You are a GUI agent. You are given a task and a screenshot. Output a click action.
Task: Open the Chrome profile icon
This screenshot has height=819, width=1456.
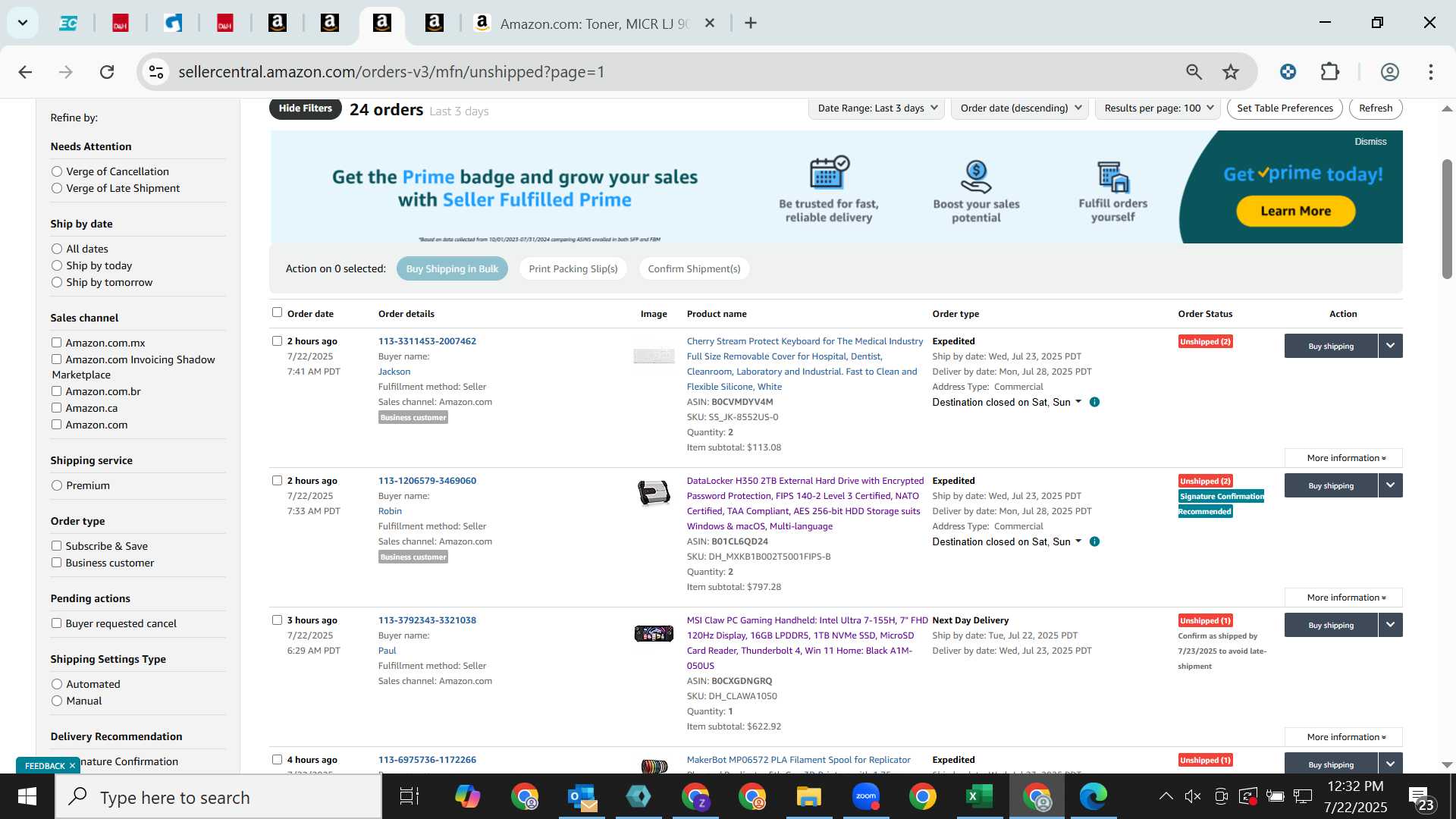coord(1389,72)
